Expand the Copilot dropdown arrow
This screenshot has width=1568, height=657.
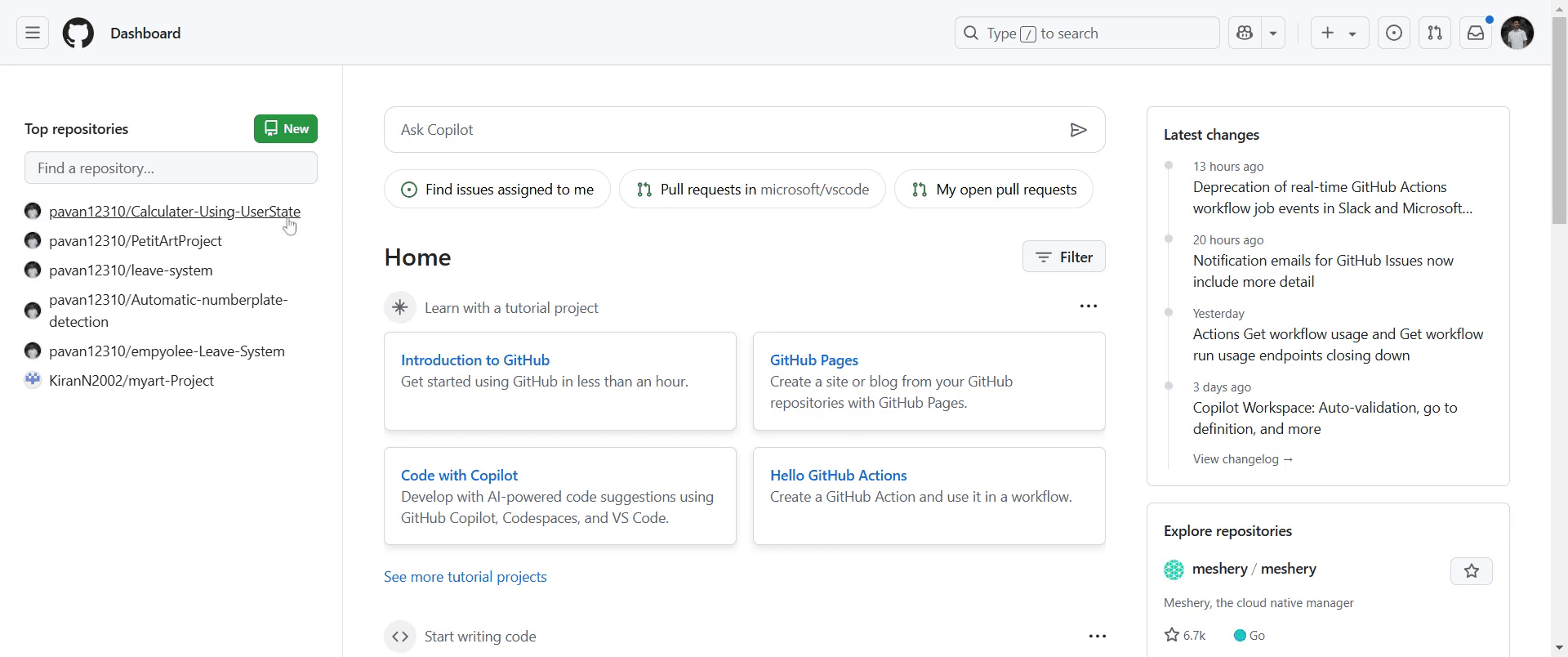point(1273,34)
